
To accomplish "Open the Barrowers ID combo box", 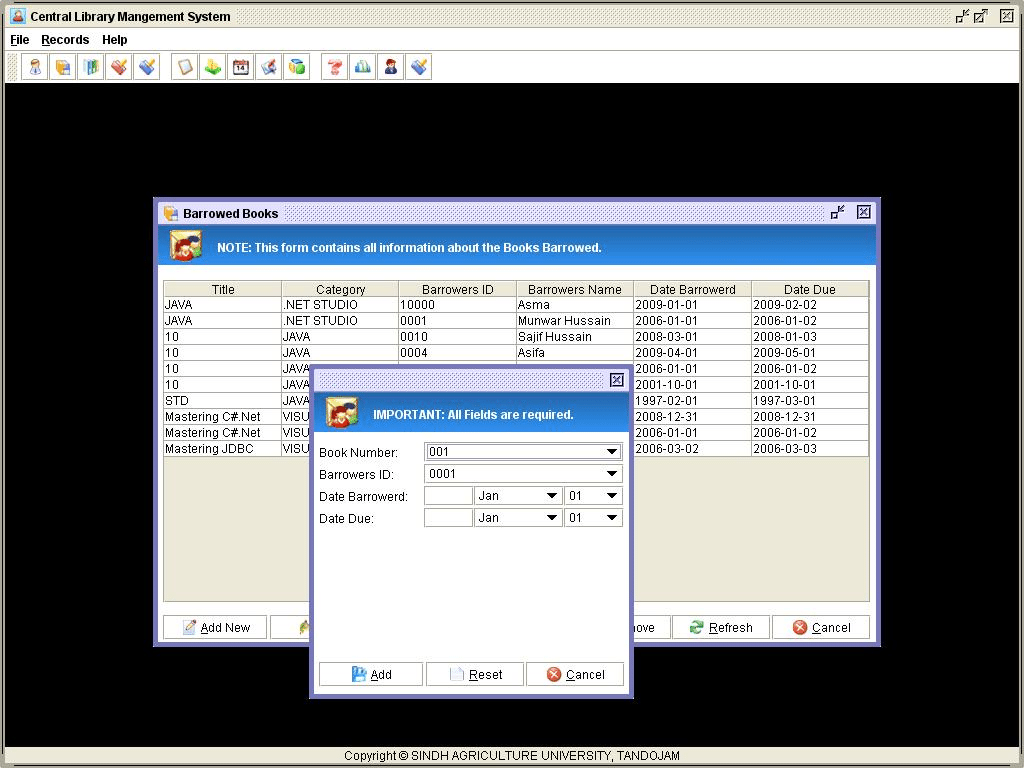I will [x=612, y=474].
